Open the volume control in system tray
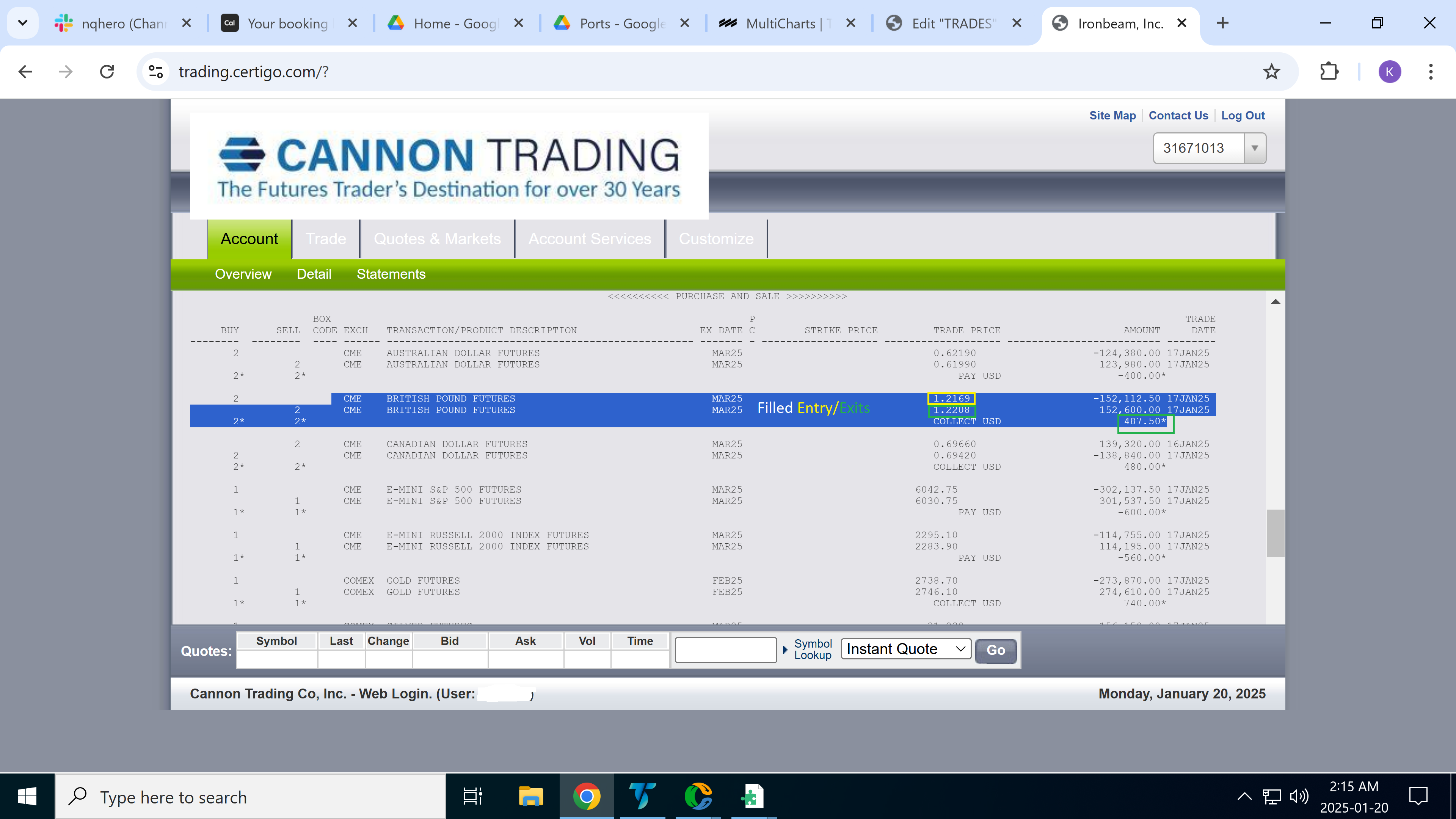Viewport: 1456px width, 819px height. pos(1298,797)
